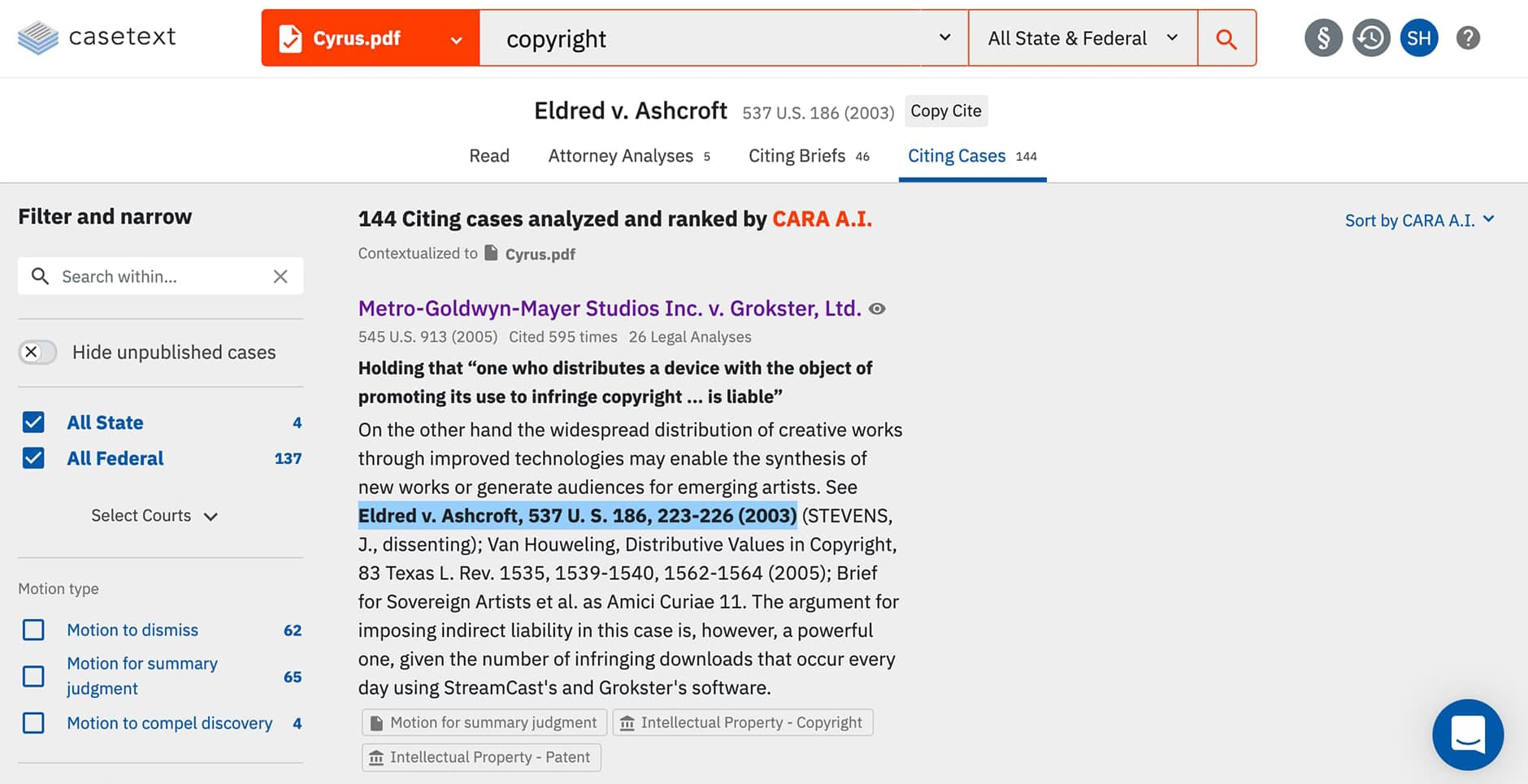This screenshot has height=784, width=1528.
Task: Uncheck the All Federal checkbox
Action: coord(33,458)
